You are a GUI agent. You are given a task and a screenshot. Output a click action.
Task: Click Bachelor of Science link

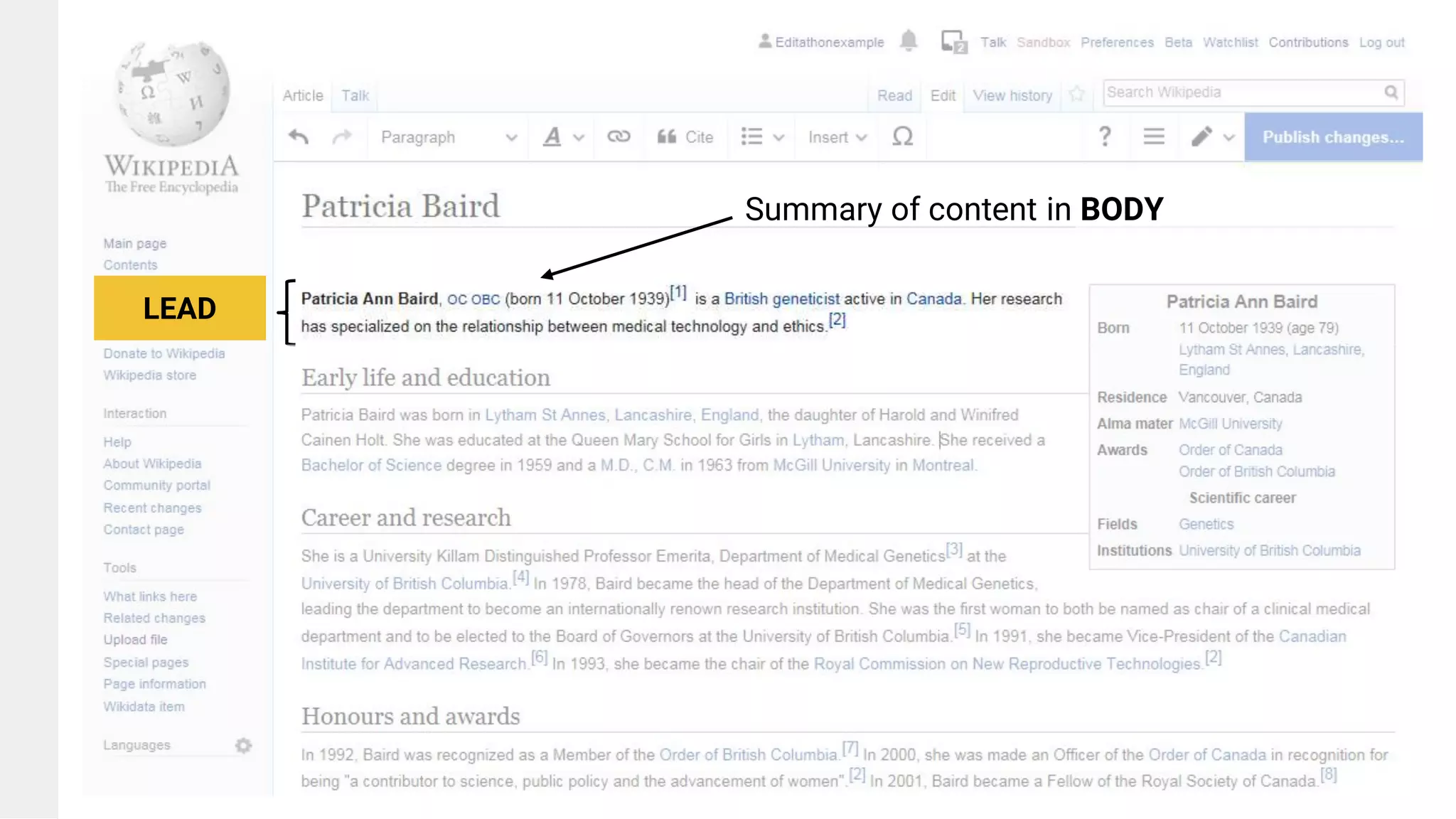(371, 465)
